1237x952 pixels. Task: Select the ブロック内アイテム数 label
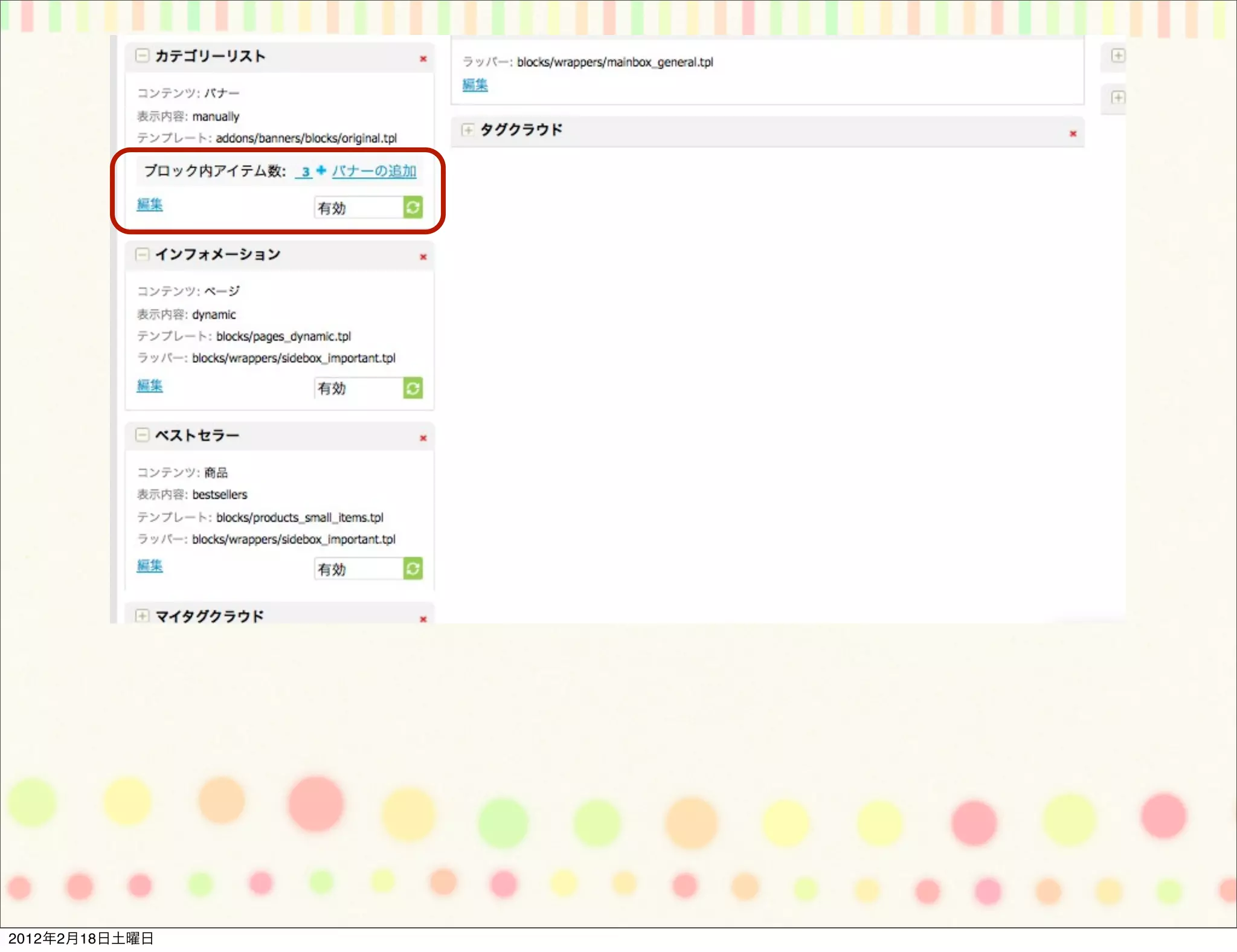pyautogui.click(x=215, y=171)
